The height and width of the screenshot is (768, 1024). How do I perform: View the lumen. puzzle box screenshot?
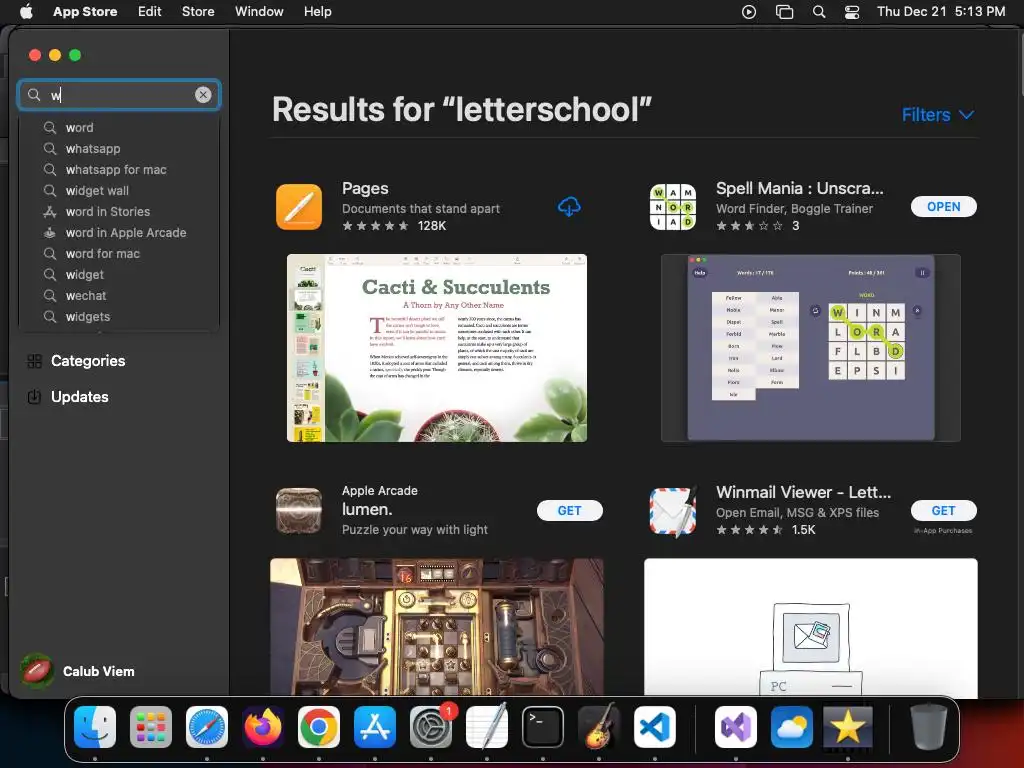[x=437, y=626]
